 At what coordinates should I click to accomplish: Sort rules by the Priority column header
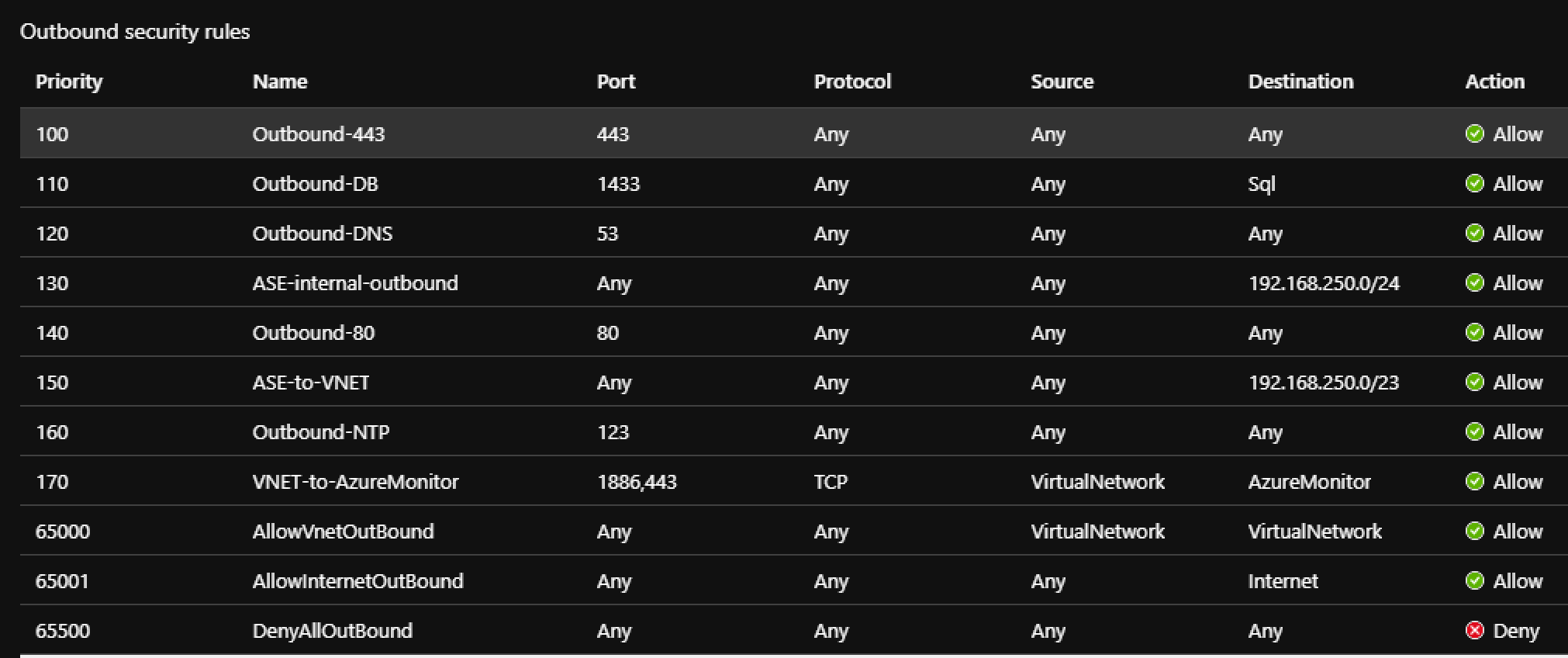coord(69,81)
